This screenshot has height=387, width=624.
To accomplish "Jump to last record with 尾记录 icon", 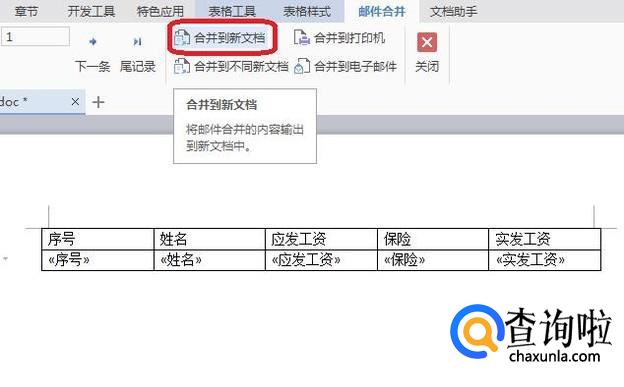I will pos(137,41).
